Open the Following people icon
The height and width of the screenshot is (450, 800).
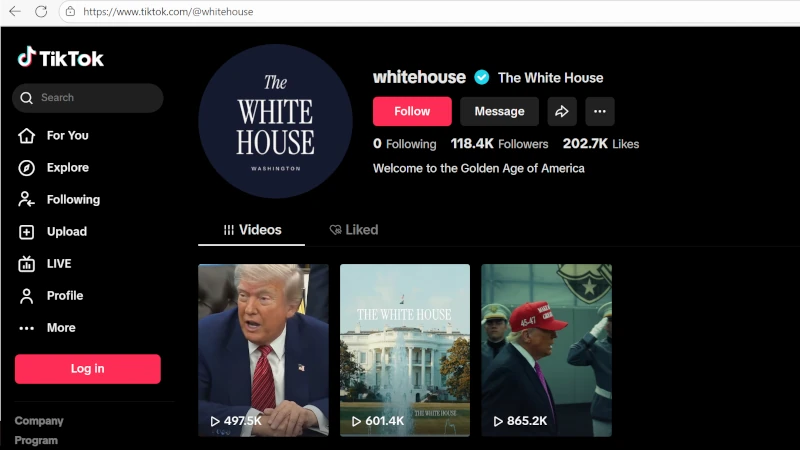tap(27, 199)
